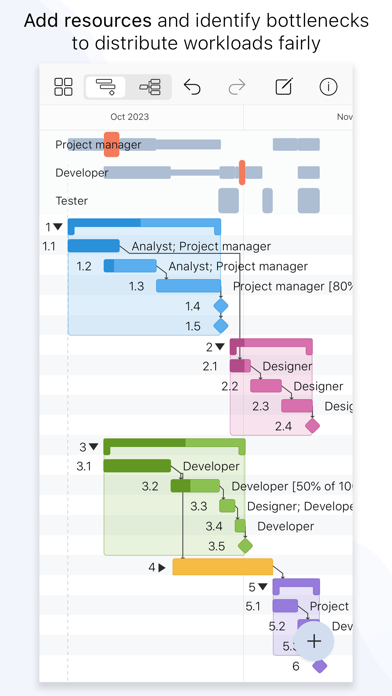Undo the last action
Viewport: 392px width, 696px height.
(192, 87)
